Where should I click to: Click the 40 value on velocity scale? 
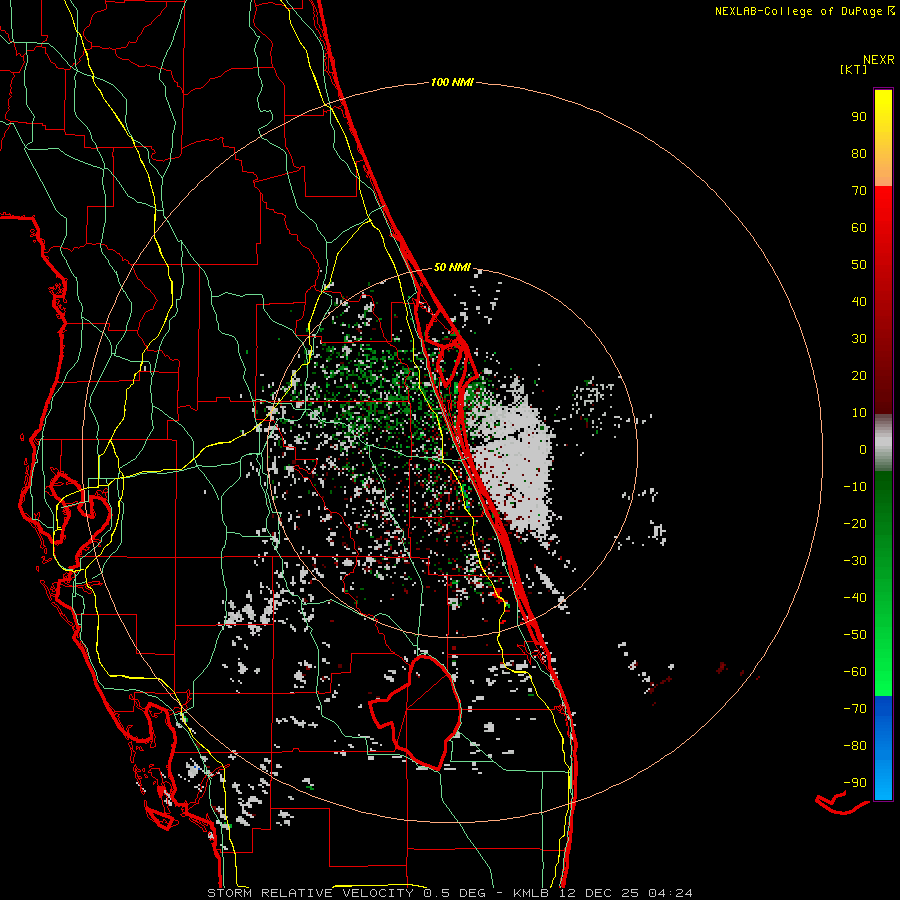859,302
